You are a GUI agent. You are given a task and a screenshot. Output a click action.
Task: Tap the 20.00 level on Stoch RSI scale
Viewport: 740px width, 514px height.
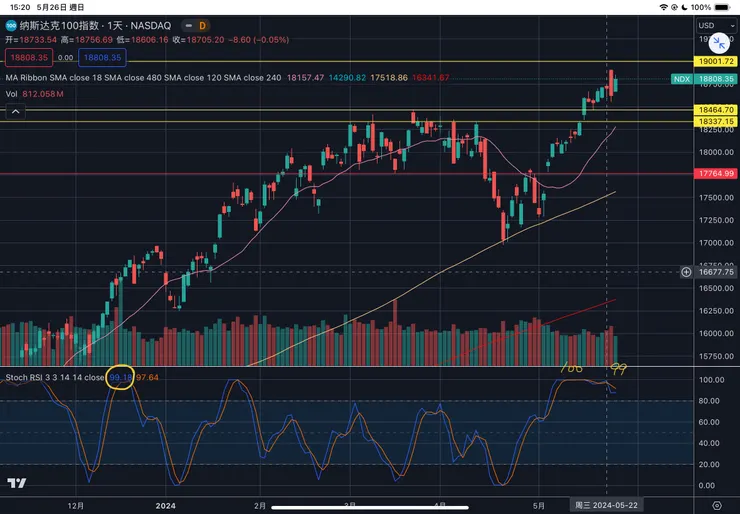click(x=709, y=464)
